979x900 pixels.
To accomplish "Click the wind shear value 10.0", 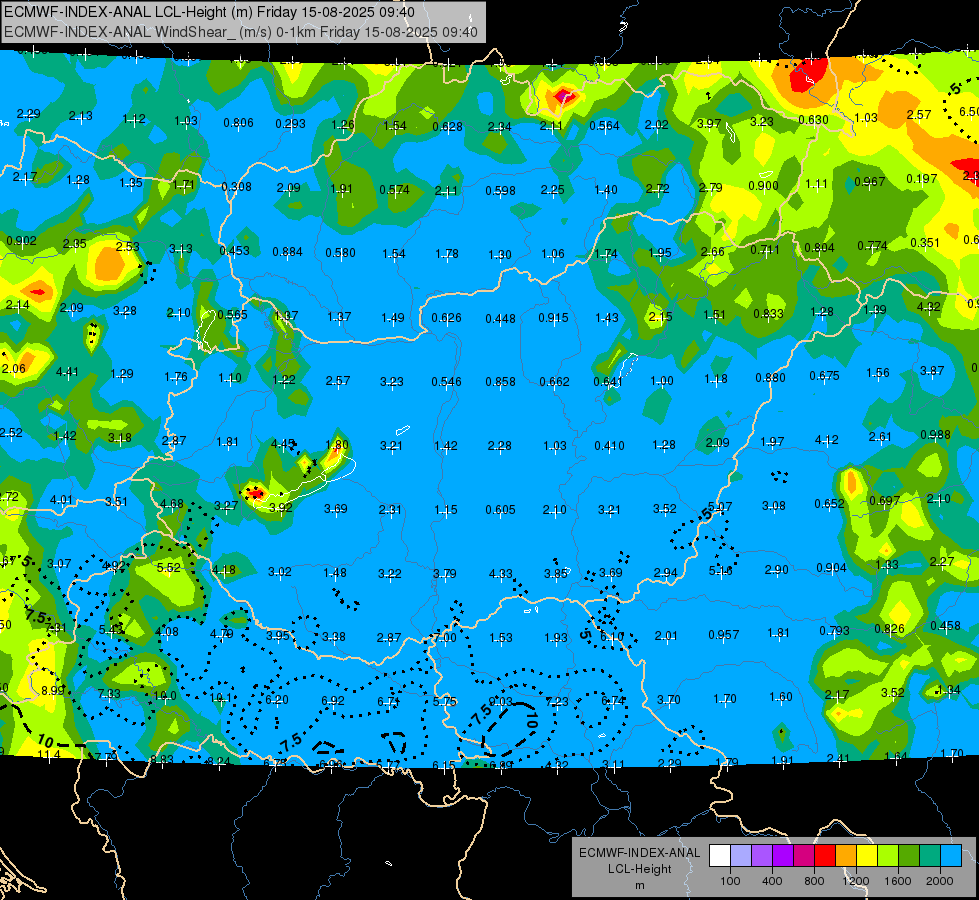I will [165, 696].
